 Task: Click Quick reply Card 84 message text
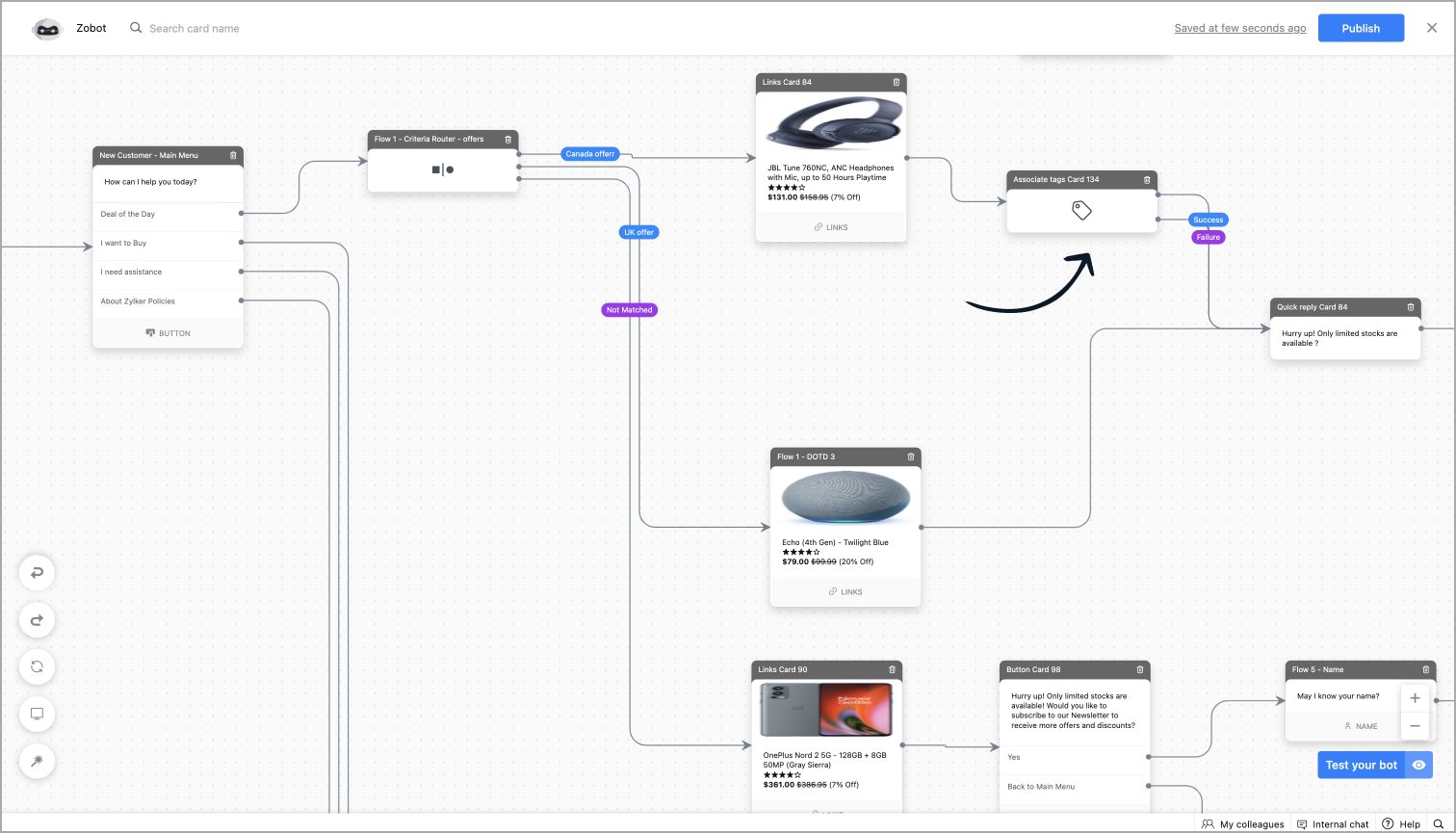coord(1339,338)
